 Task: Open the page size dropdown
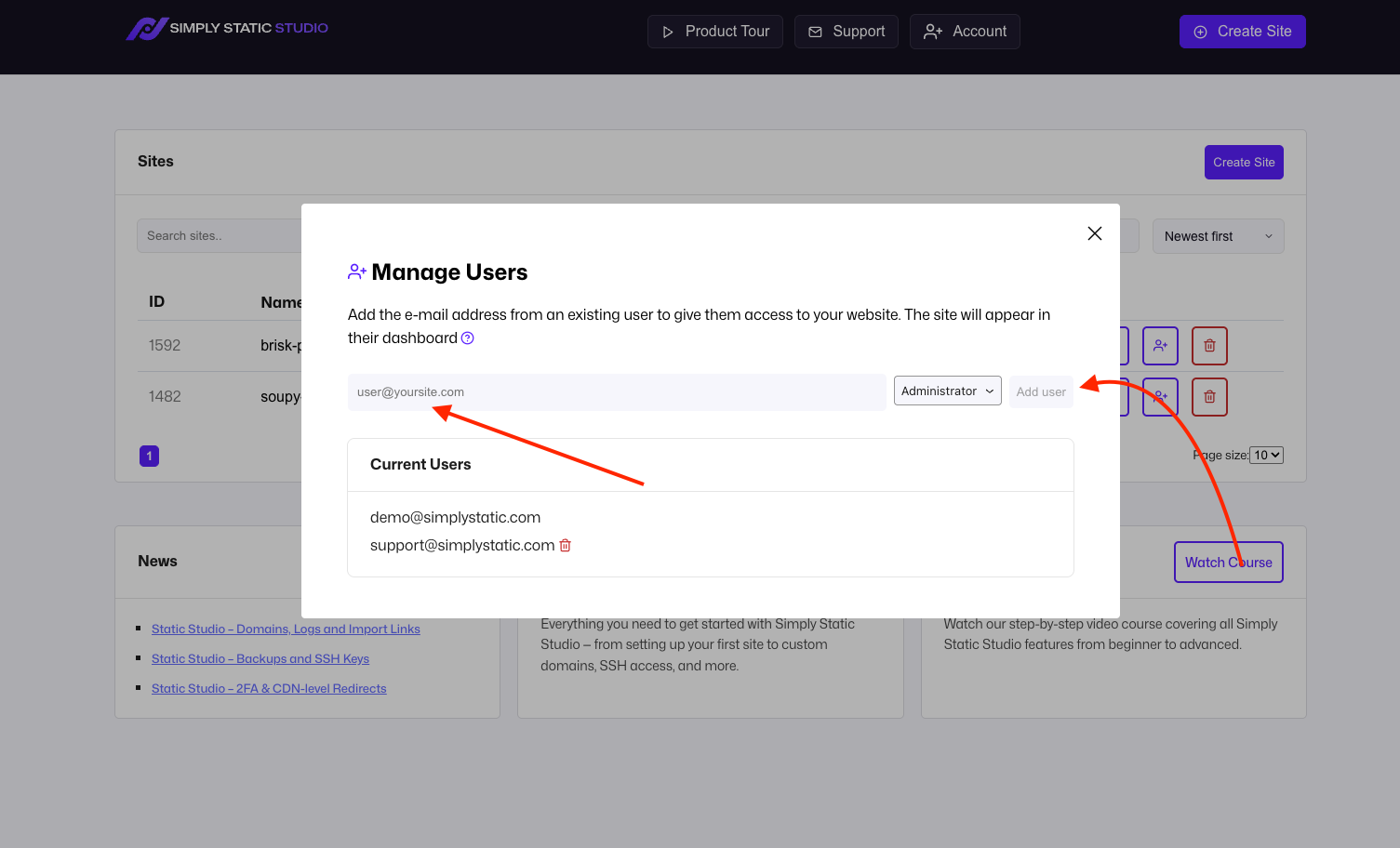tap(1266, 455)
